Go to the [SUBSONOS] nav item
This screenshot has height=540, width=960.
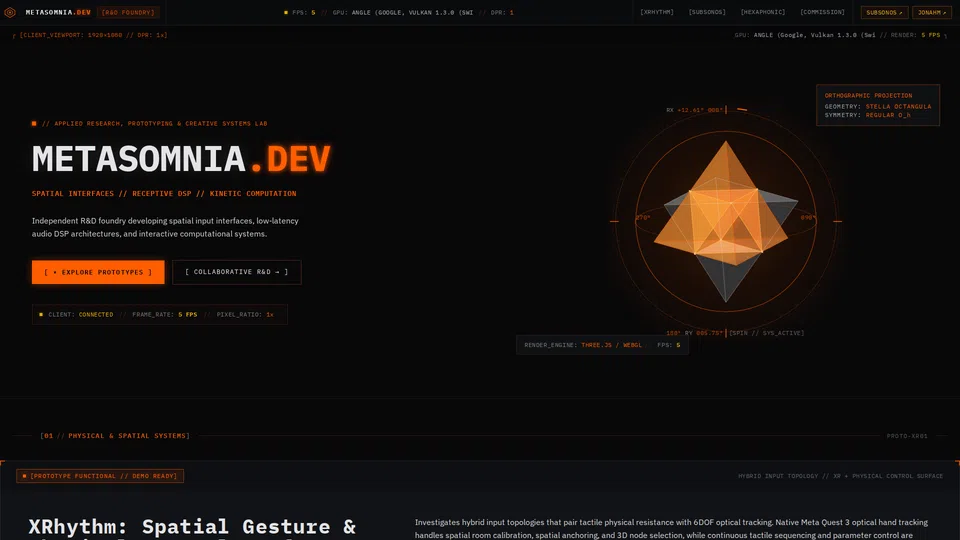click(707, 12)
